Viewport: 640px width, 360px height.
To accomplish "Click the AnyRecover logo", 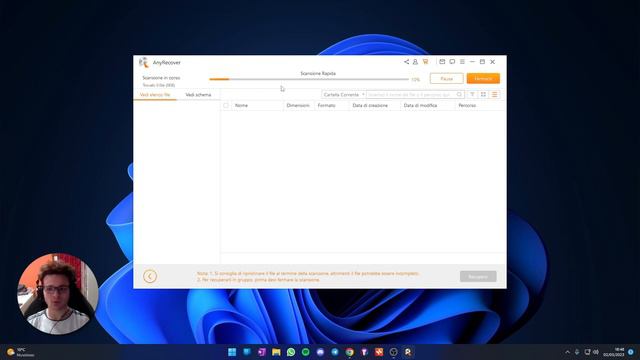I will (x=144, y=62).
